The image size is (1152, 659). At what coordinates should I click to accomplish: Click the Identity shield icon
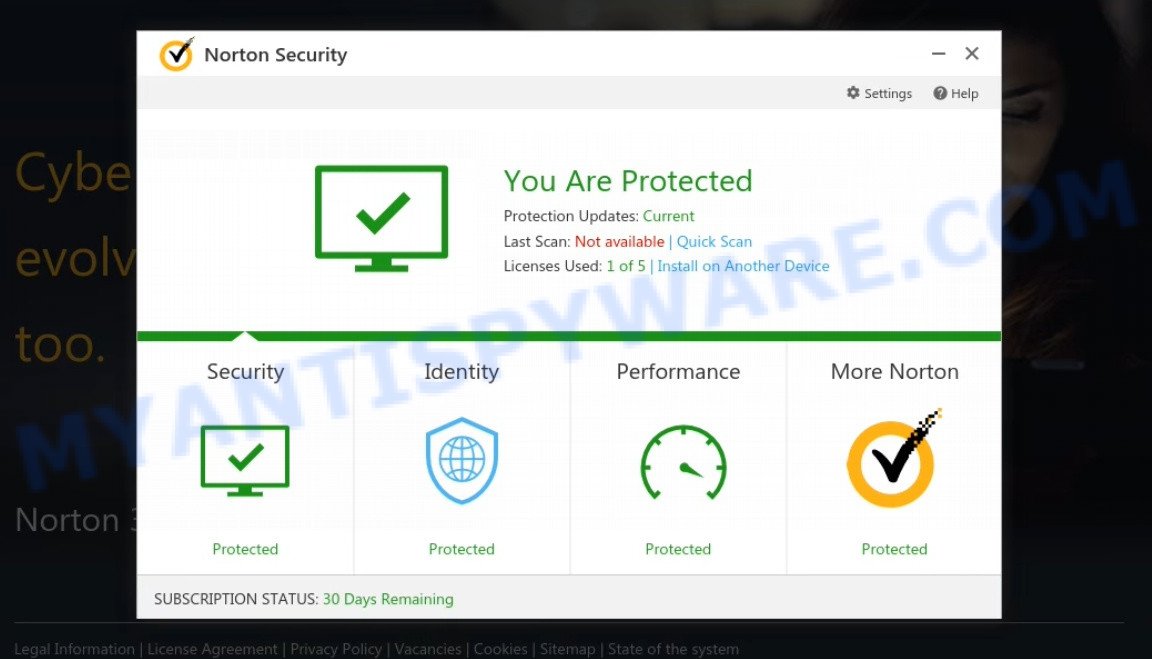tap(461, 461)
